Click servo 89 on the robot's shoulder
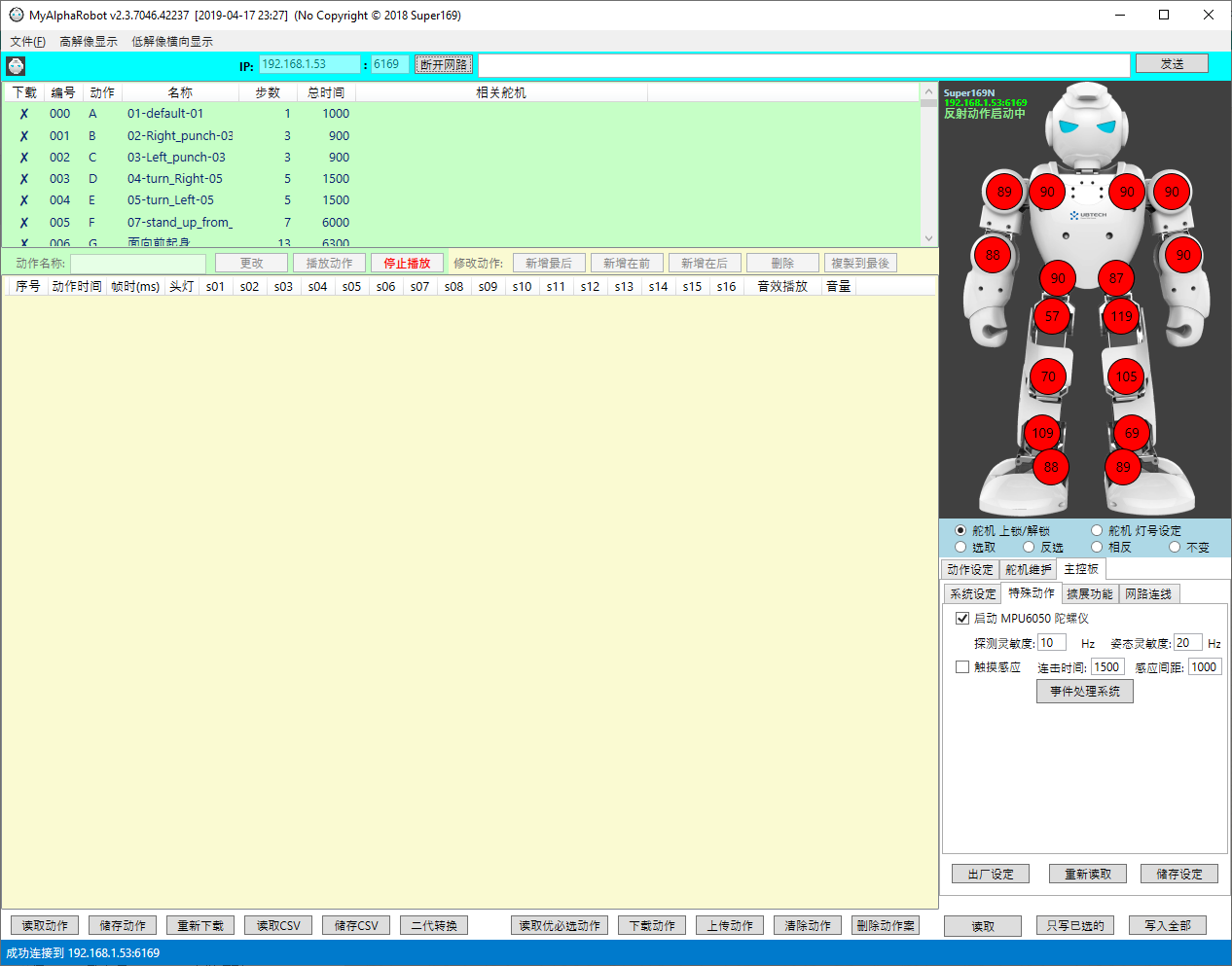1232x966 pixels. 1004,192
